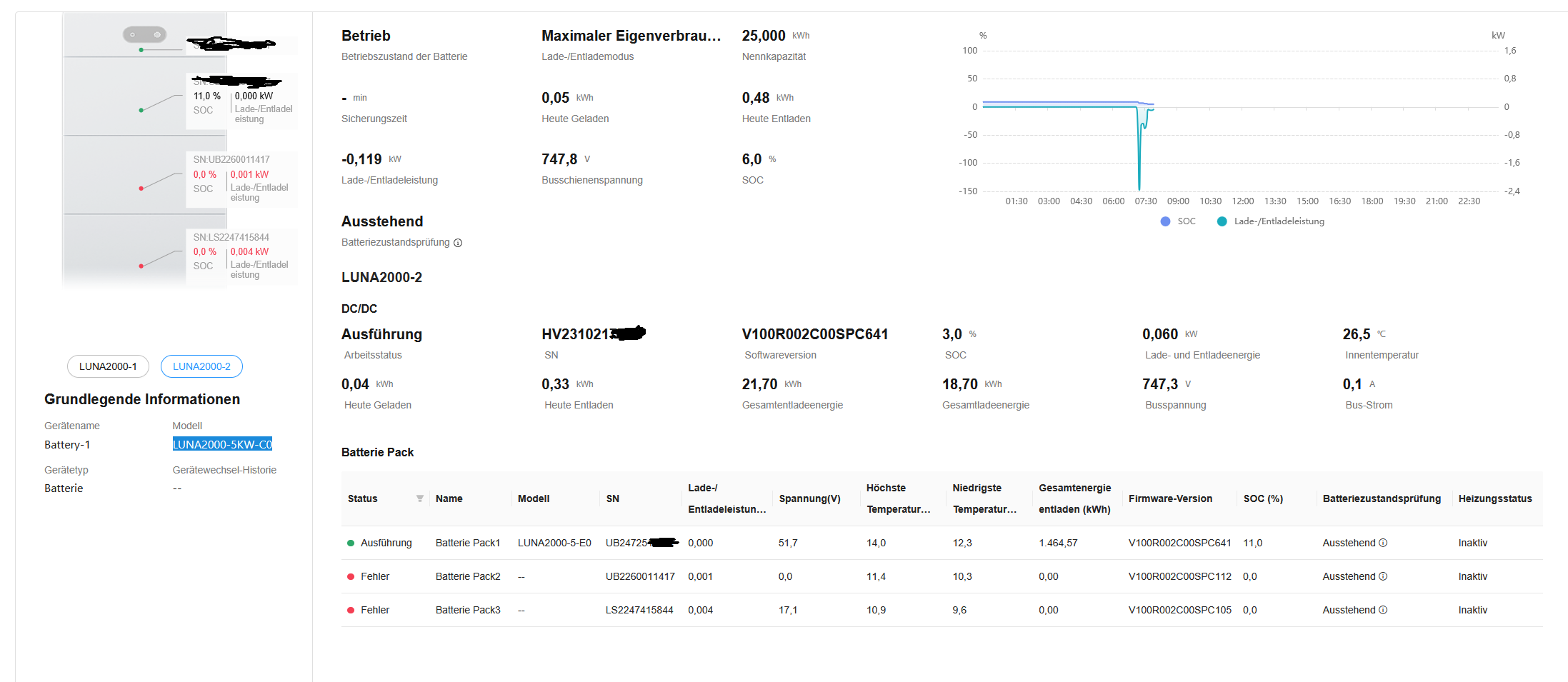Click the teal Lade-/Entladeleistung legend color dot
This screenshot has height=682, width=1568.
[1222, 221]
